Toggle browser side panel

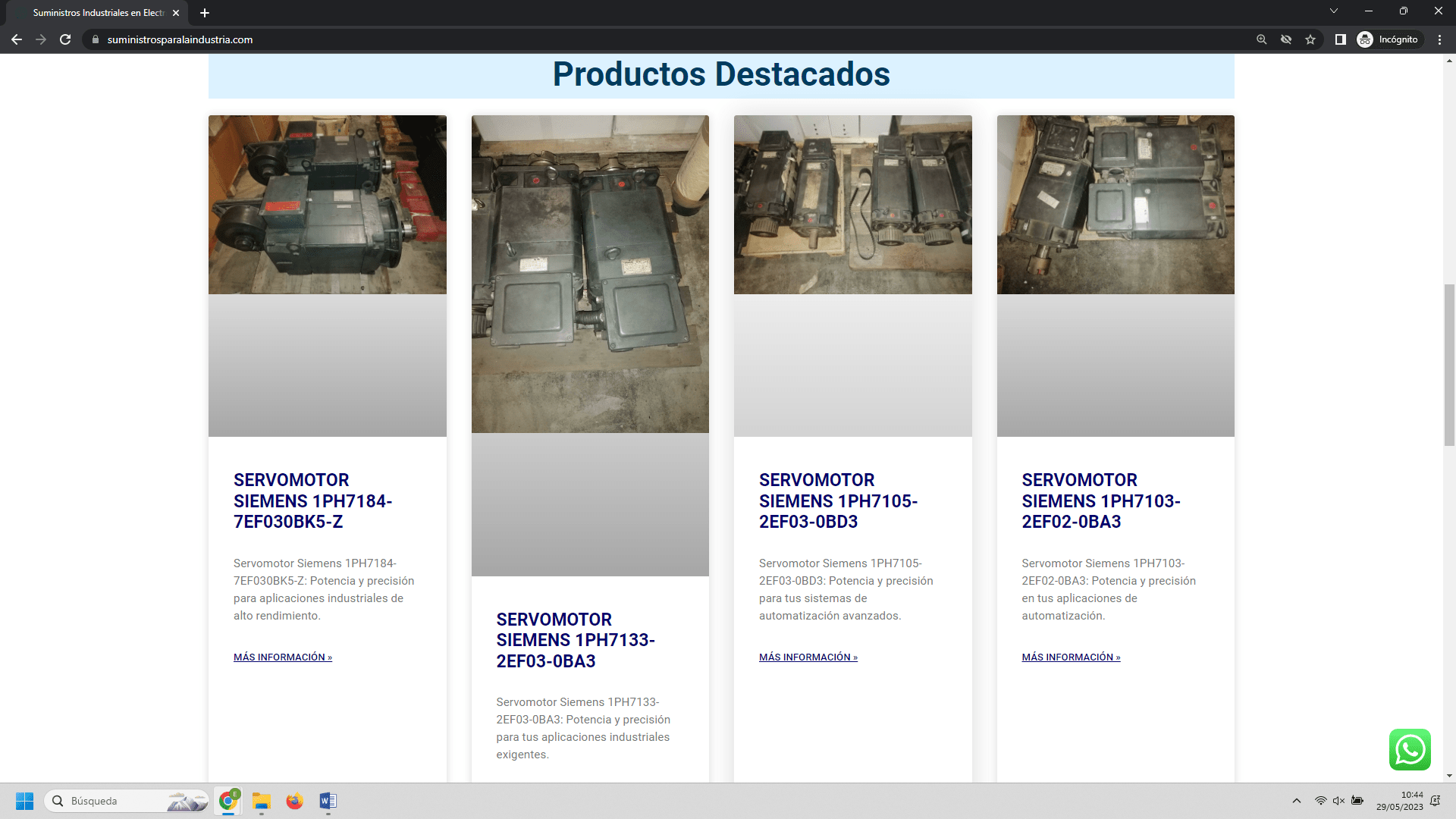(x=1340, y=39)
